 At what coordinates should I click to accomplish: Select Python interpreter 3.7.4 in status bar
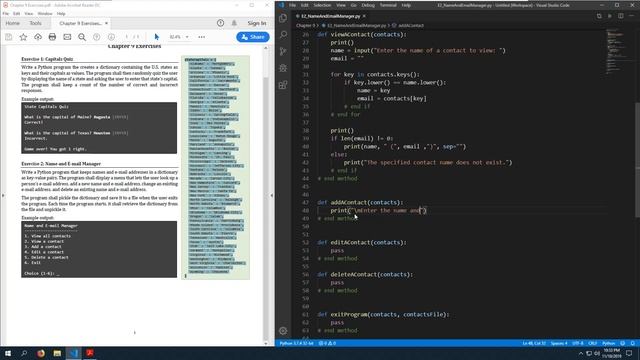[x=297, y=343]
